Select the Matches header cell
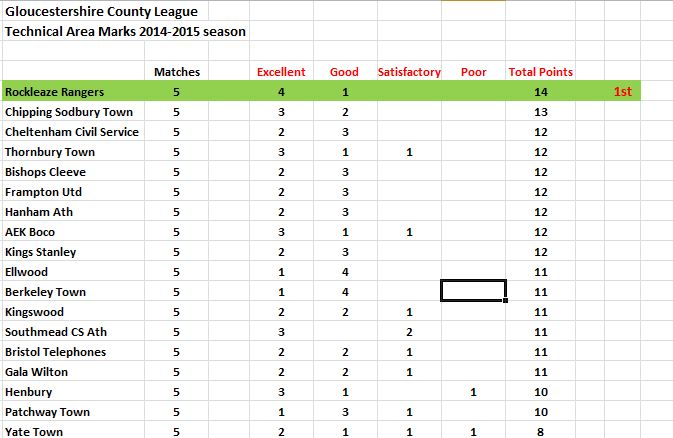 pyautogui.click(x=176, y=72)
